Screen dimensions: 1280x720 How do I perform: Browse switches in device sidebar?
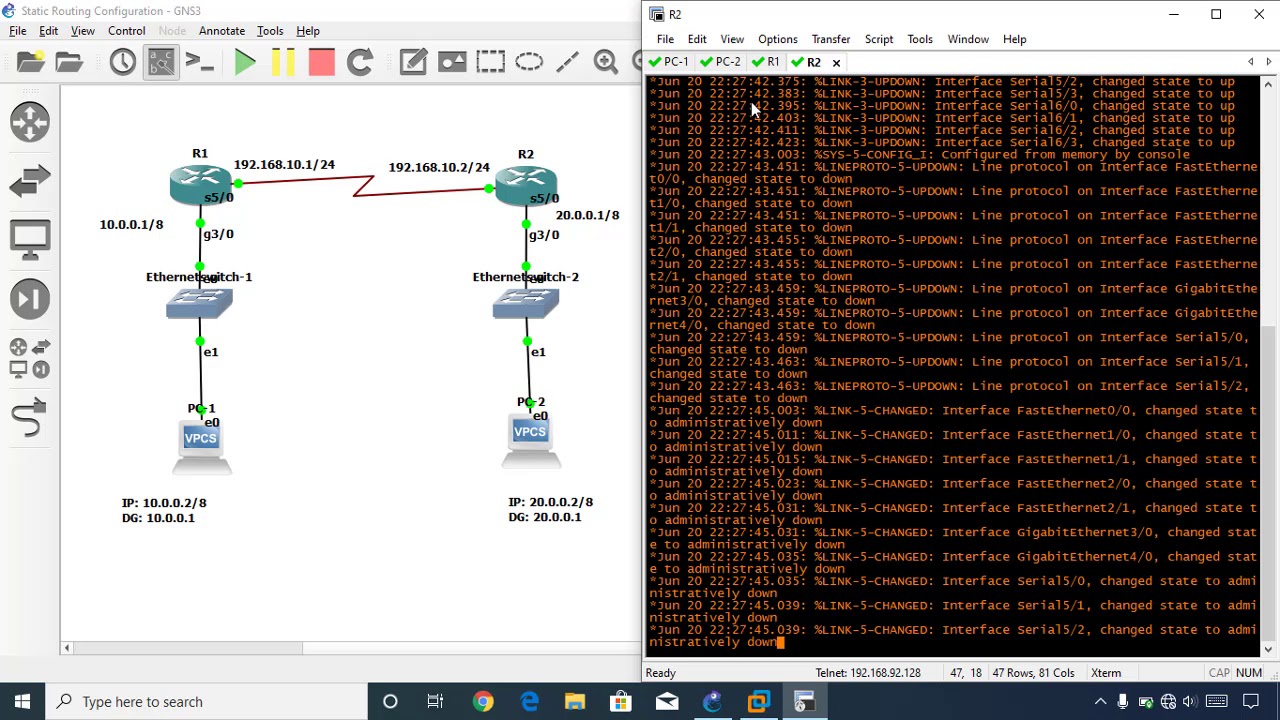pyautogui.click(x=30, y=181)
